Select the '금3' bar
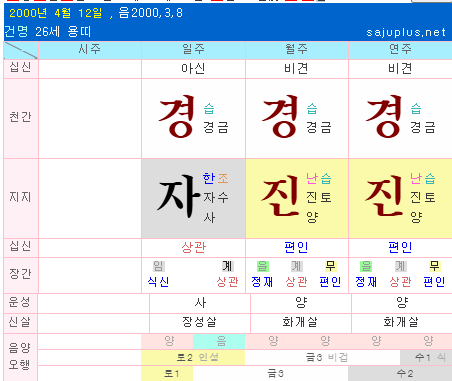This screenshot has height=381, width=452. tap(270, 373)
